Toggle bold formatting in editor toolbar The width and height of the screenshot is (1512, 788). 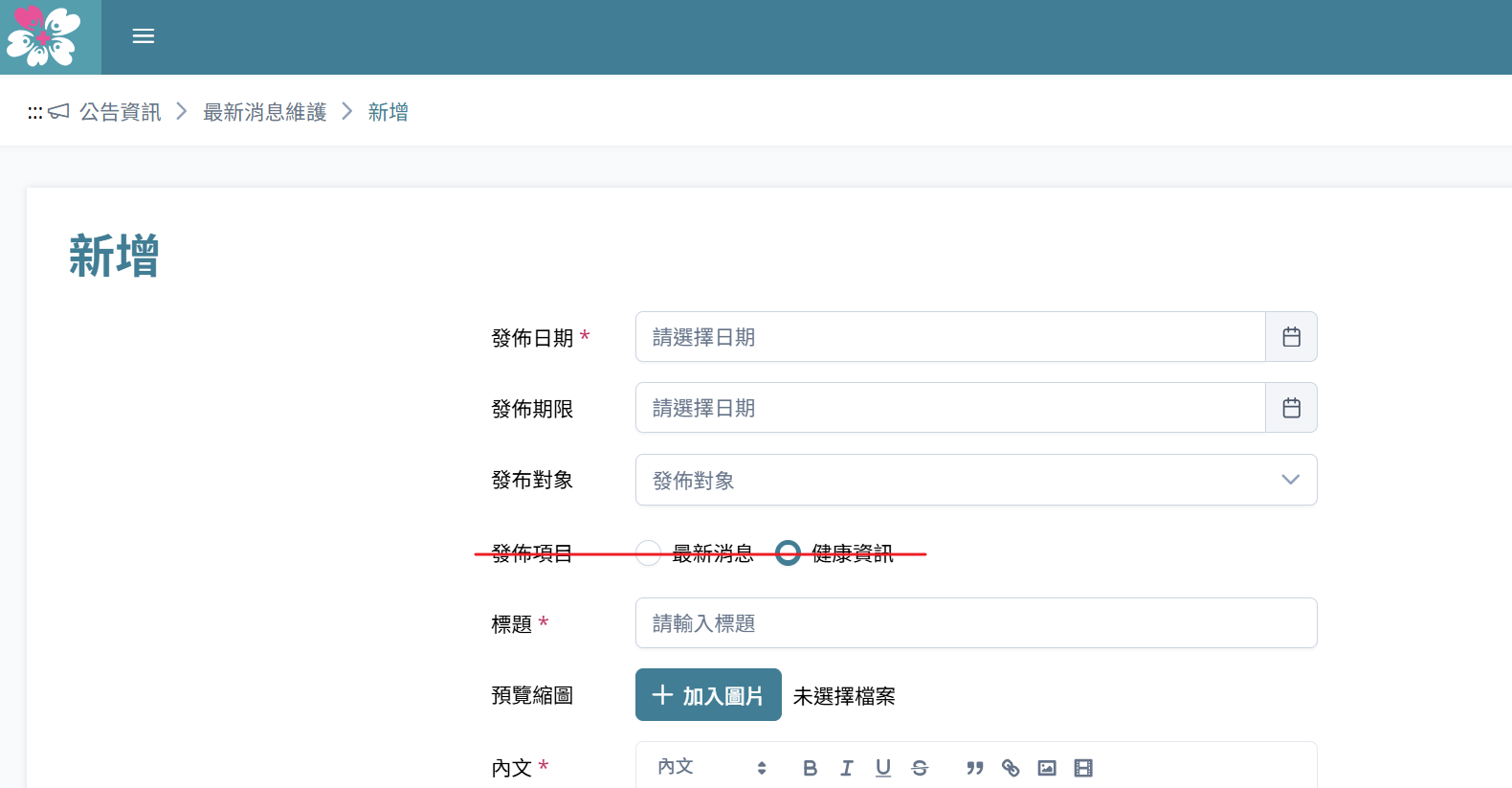click(810, 768)
